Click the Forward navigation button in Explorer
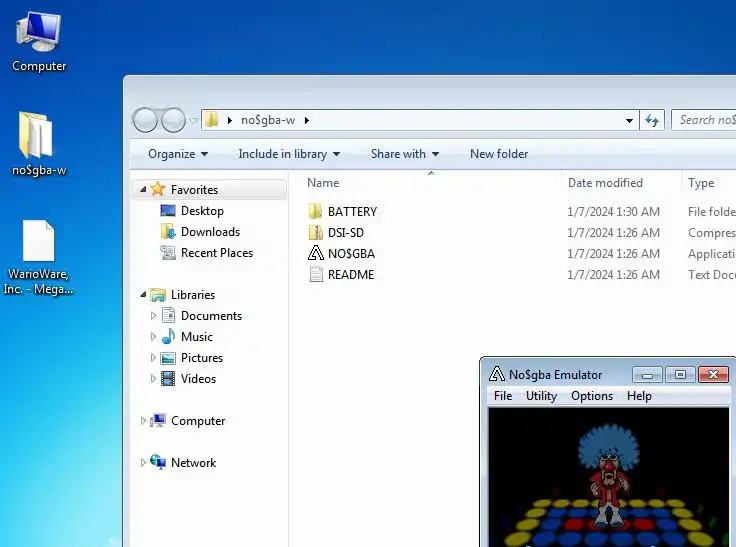 pos(173,120)
